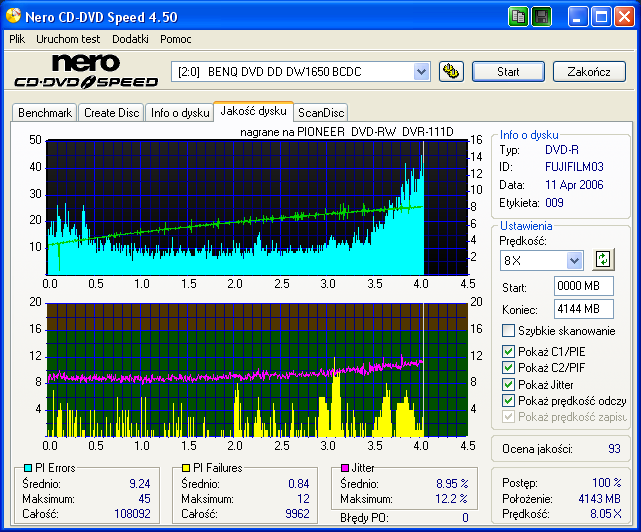Click the Nero CD icon in title bar
Screen dimensions: 641x532
point(13,16)
